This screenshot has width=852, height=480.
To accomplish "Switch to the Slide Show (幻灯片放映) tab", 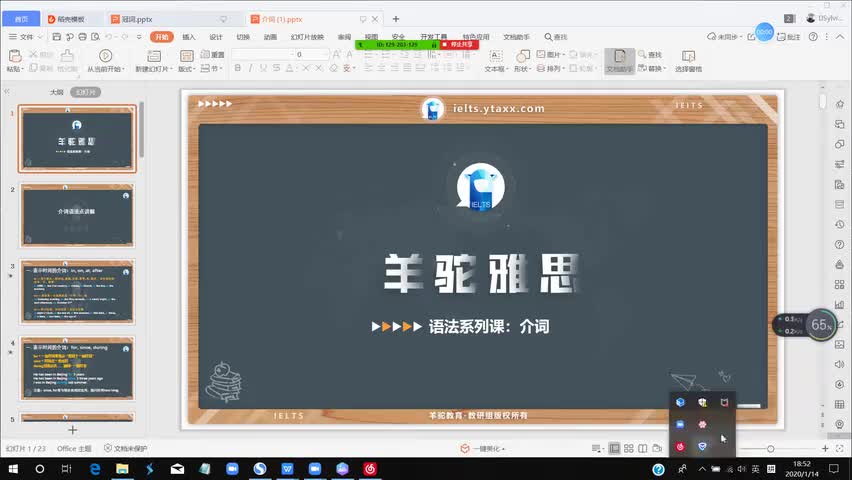I will pos(307,37).
